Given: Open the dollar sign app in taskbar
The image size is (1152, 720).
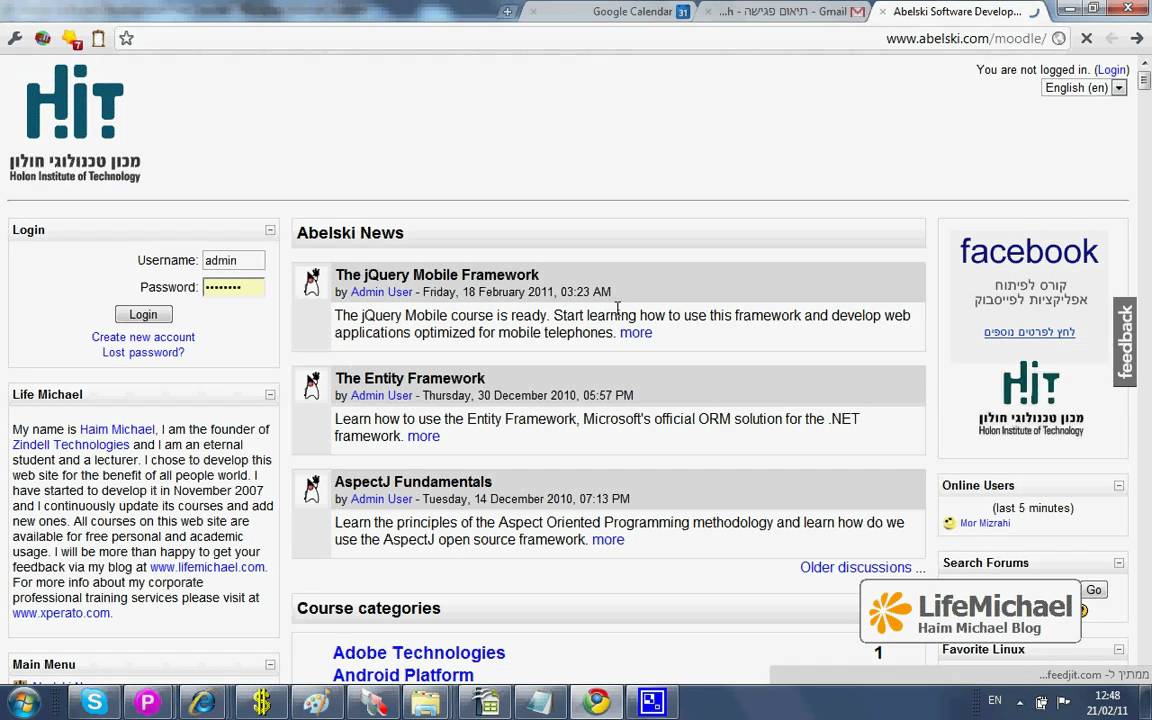Looking at the screenshot, I should tap(262, 702).
